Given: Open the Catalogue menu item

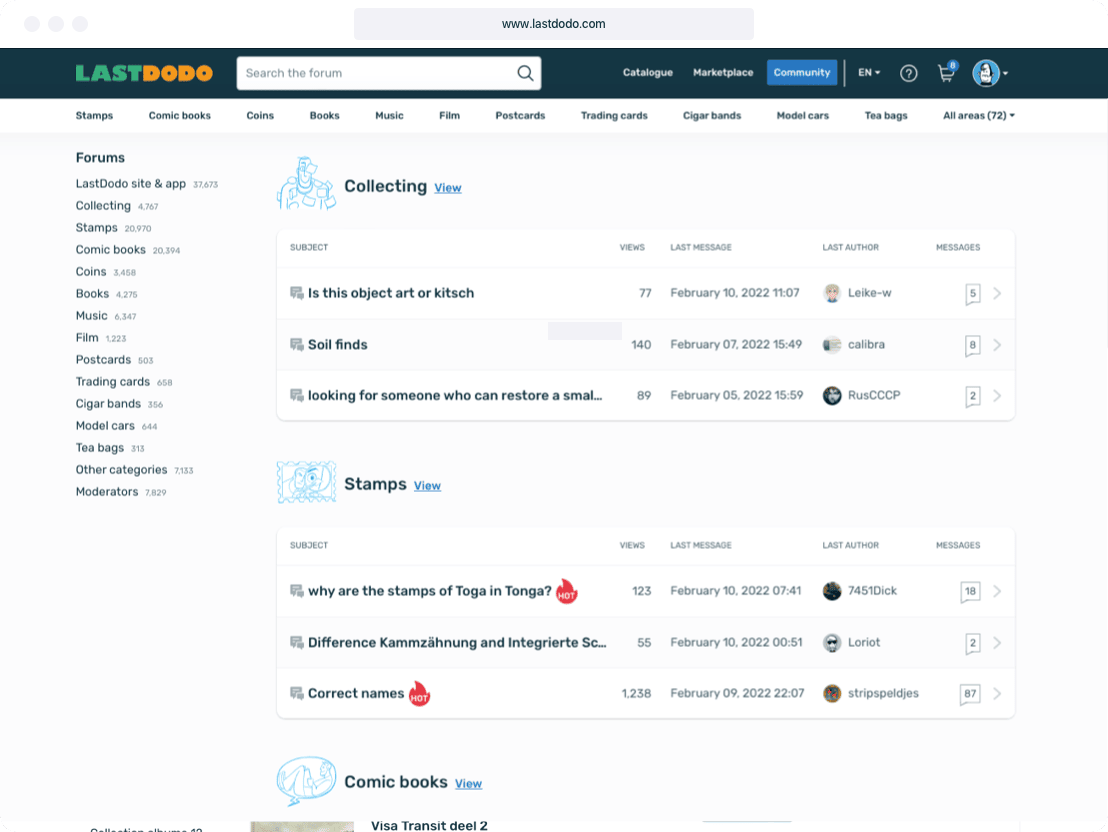Looking at the screenshot, I should [647, 73].
